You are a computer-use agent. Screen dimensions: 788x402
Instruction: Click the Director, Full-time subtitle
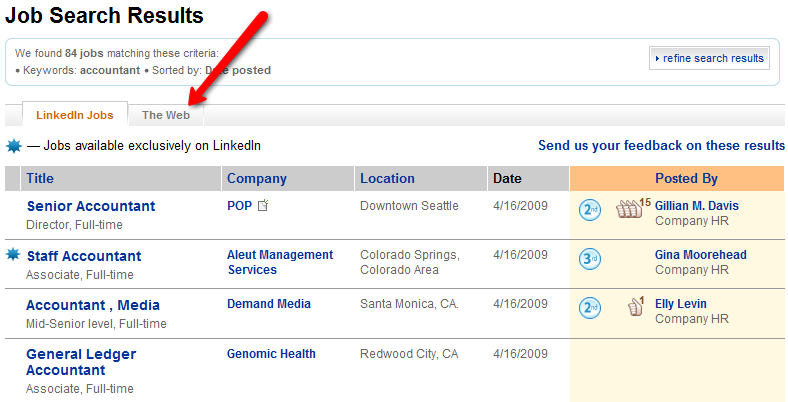click(74, 225)
